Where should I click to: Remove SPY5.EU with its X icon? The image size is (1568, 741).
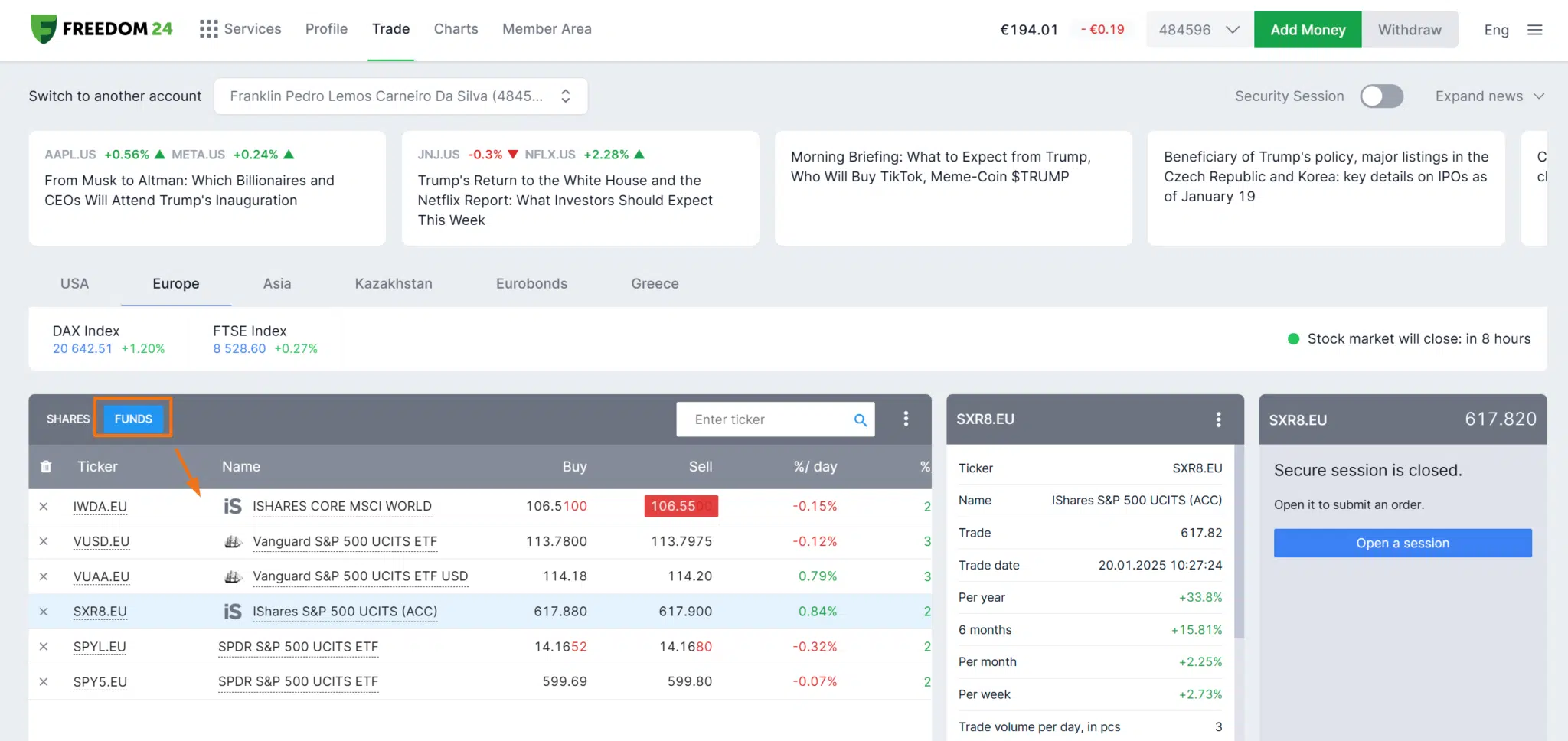point(44,681)
